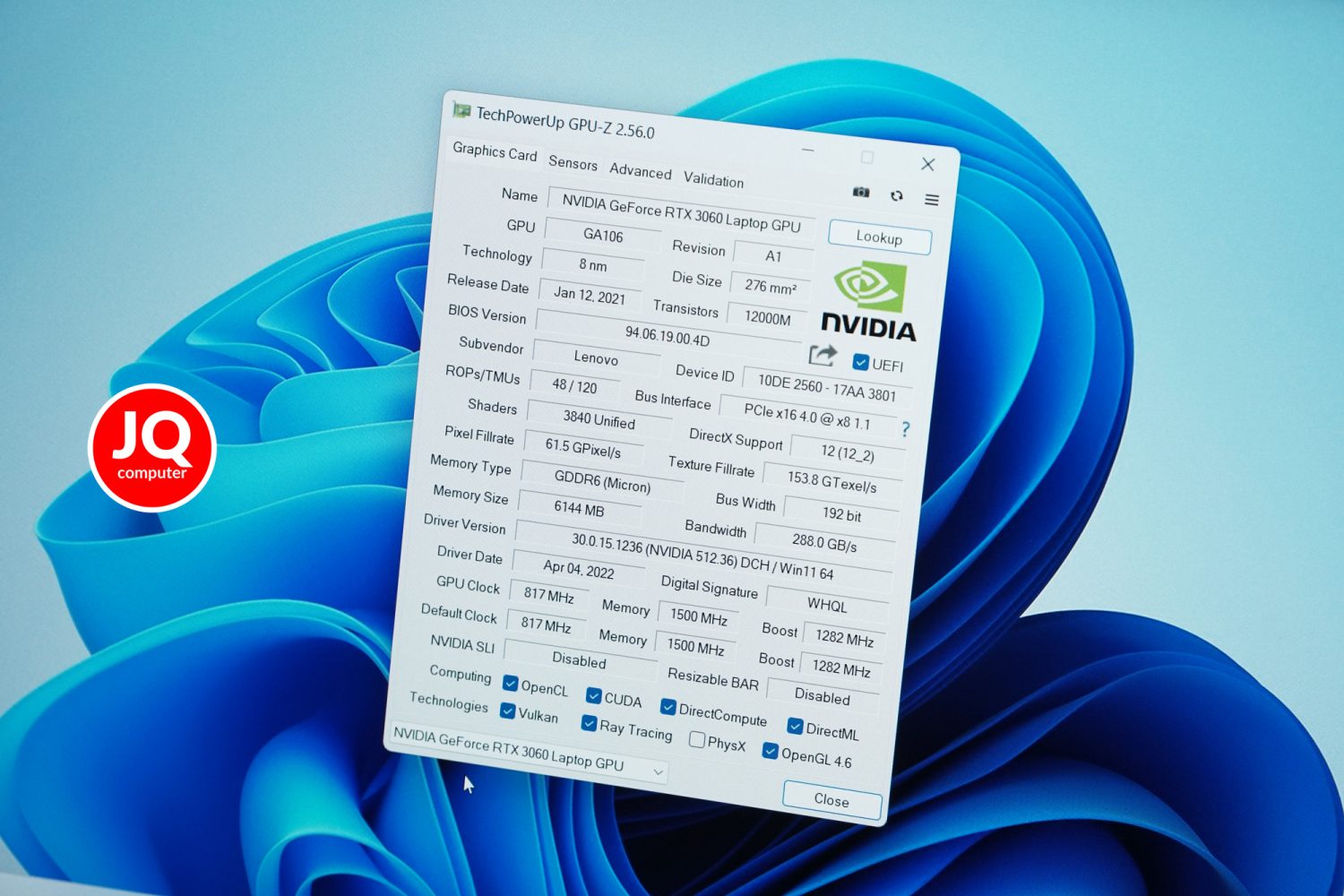Click the Close button
The image size is (1344, 896).
[x=831, y=800]
